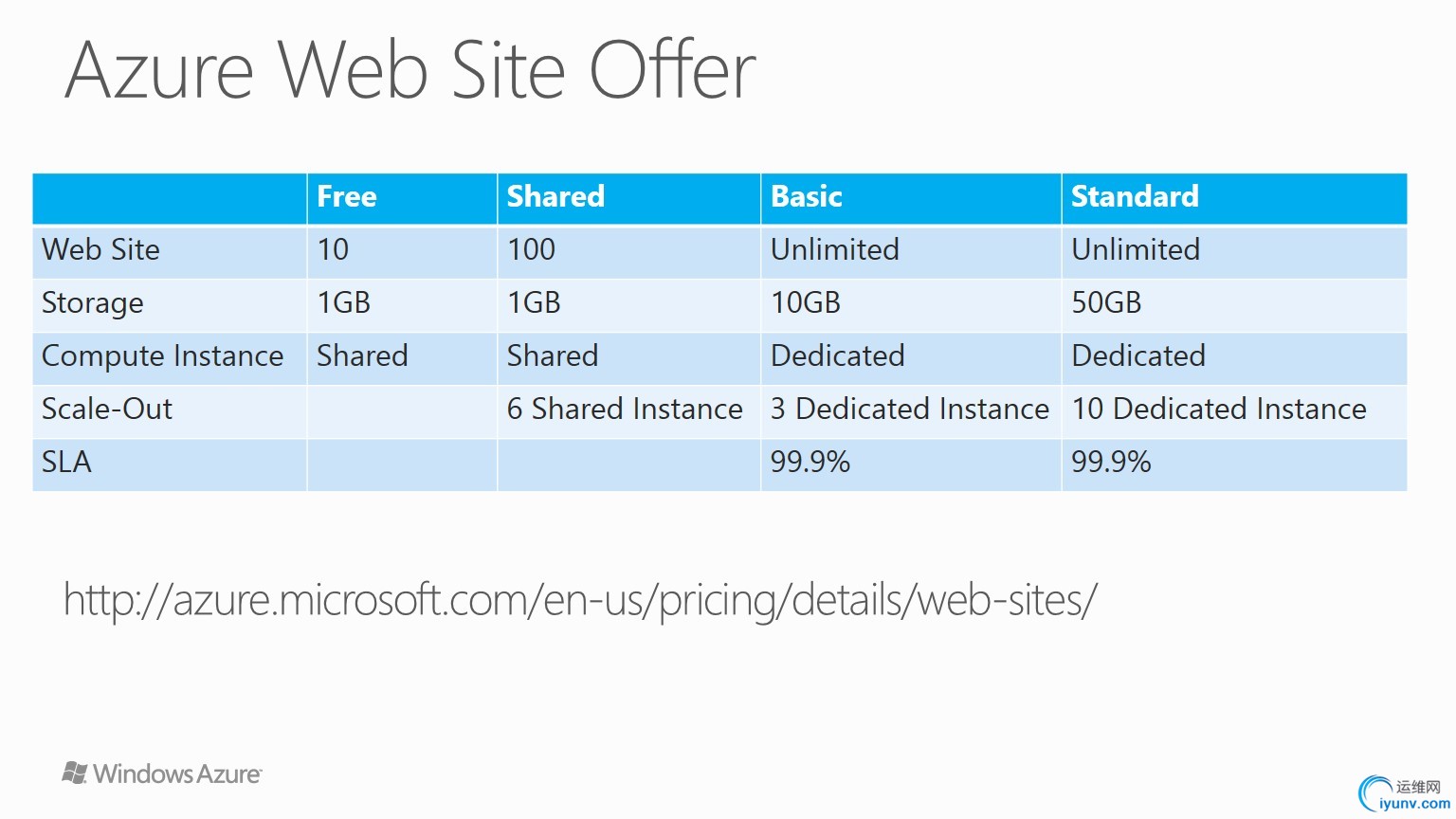This screenshot has width=1456, height=819.
Task: Click the Windows Azure footer text
Action: point(177,773)
